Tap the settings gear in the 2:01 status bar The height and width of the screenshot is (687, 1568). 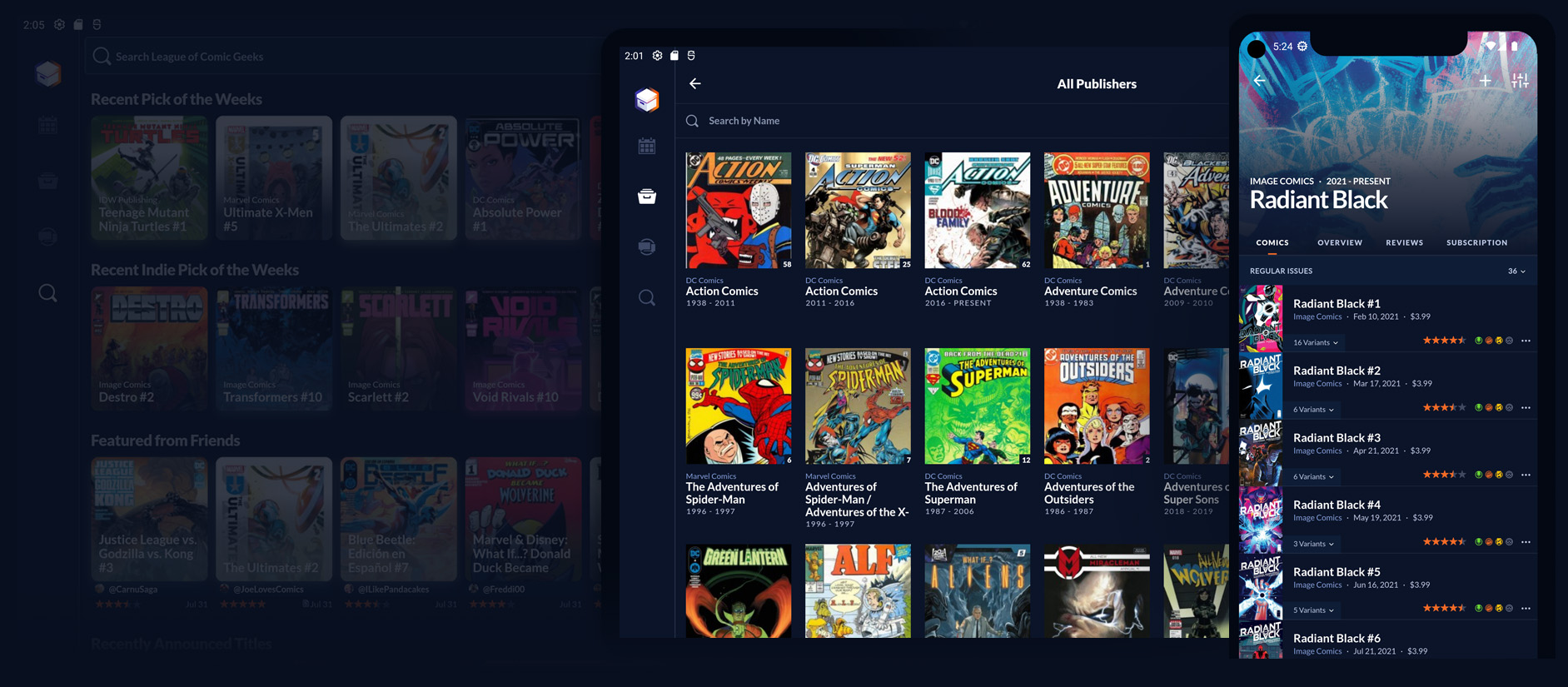(x=657, y=55)
